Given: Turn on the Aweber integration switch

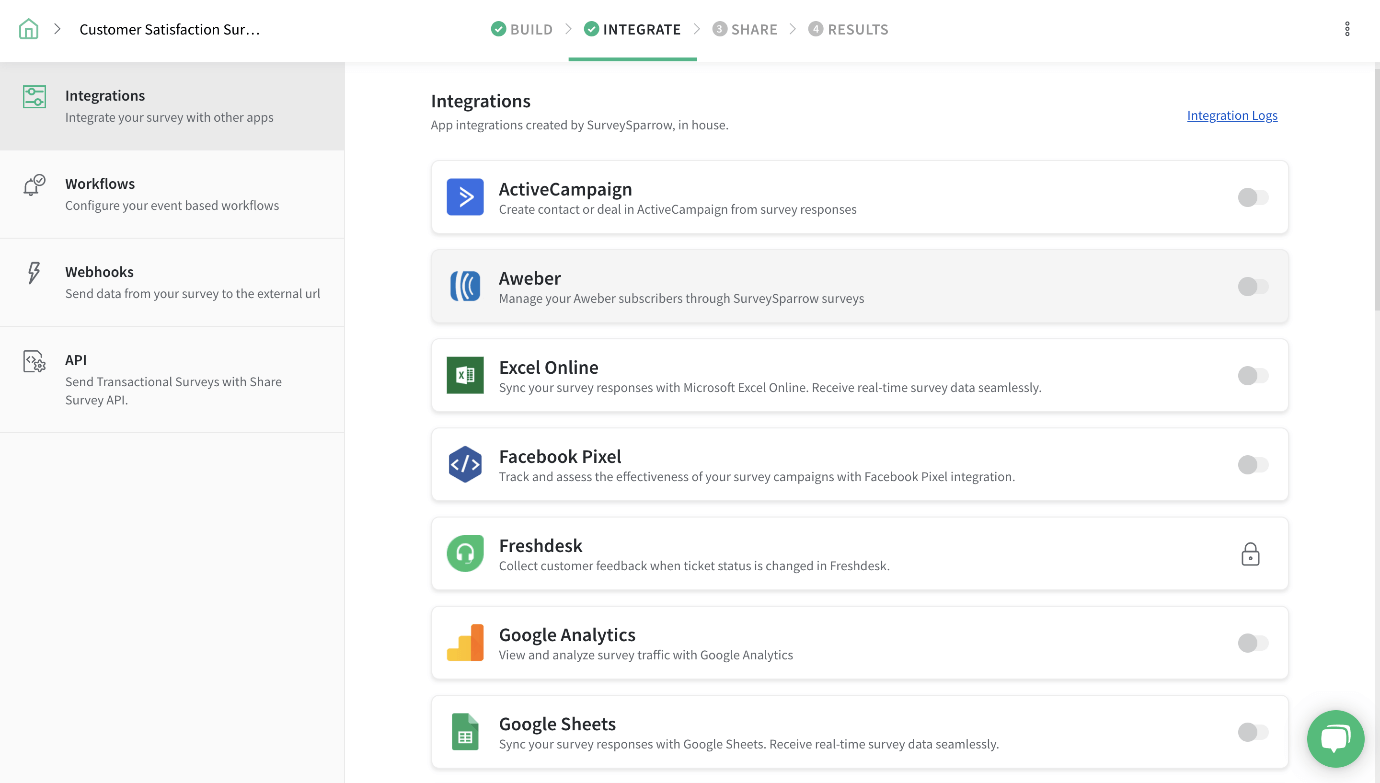Looking at the screenshot, I should [1253, 286].
